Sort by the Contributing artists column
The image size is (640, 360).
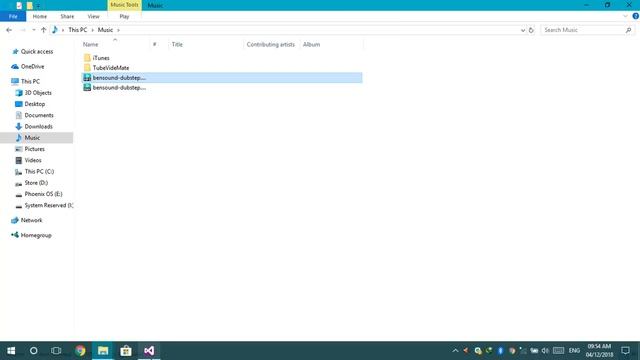[x=271, y=44]
